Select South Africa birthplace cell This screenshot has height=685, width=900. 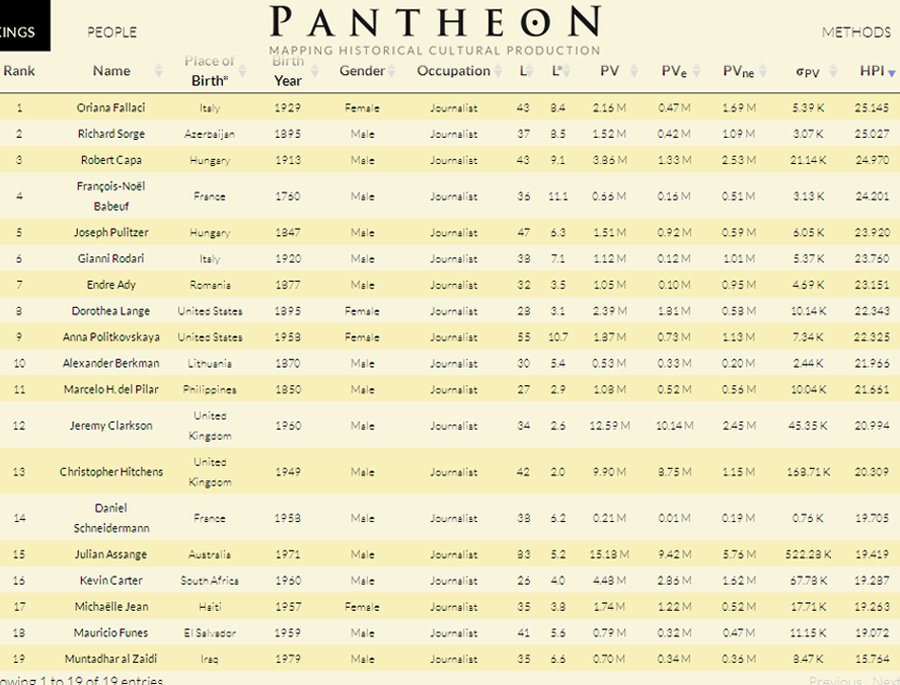click(x=210, y=580)
